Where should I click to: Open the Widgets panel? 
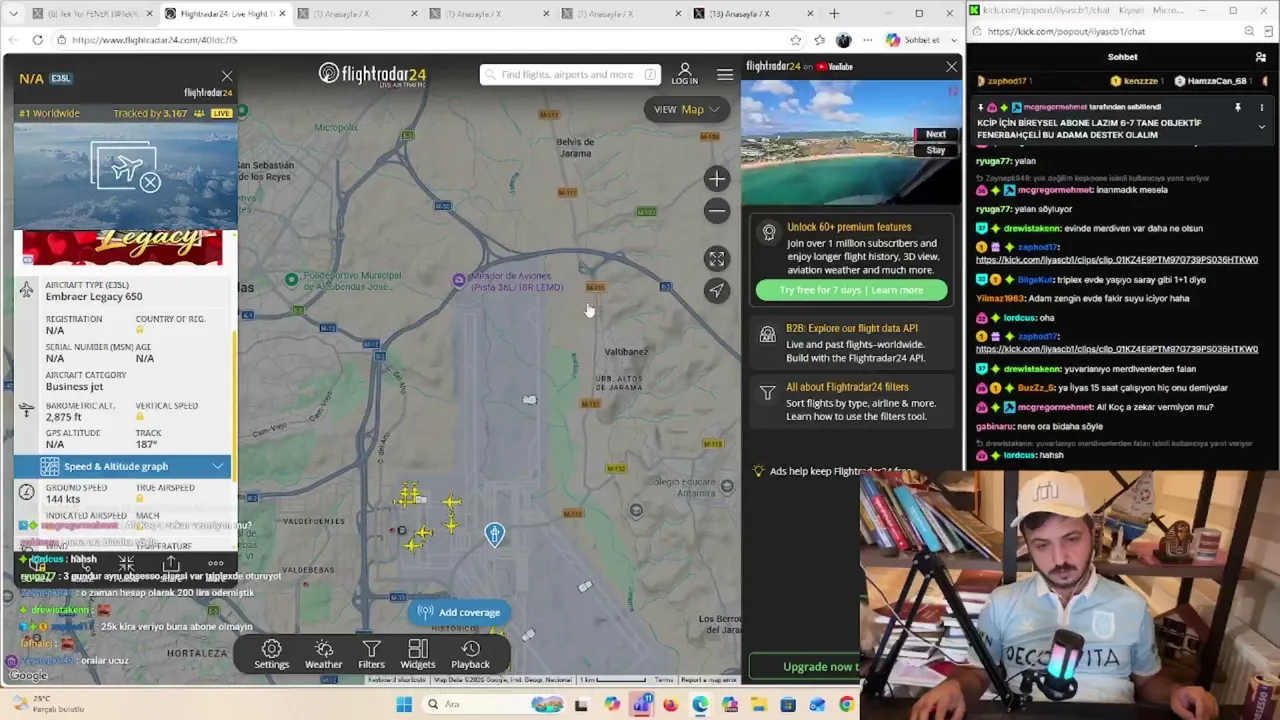tap(418, 654)
